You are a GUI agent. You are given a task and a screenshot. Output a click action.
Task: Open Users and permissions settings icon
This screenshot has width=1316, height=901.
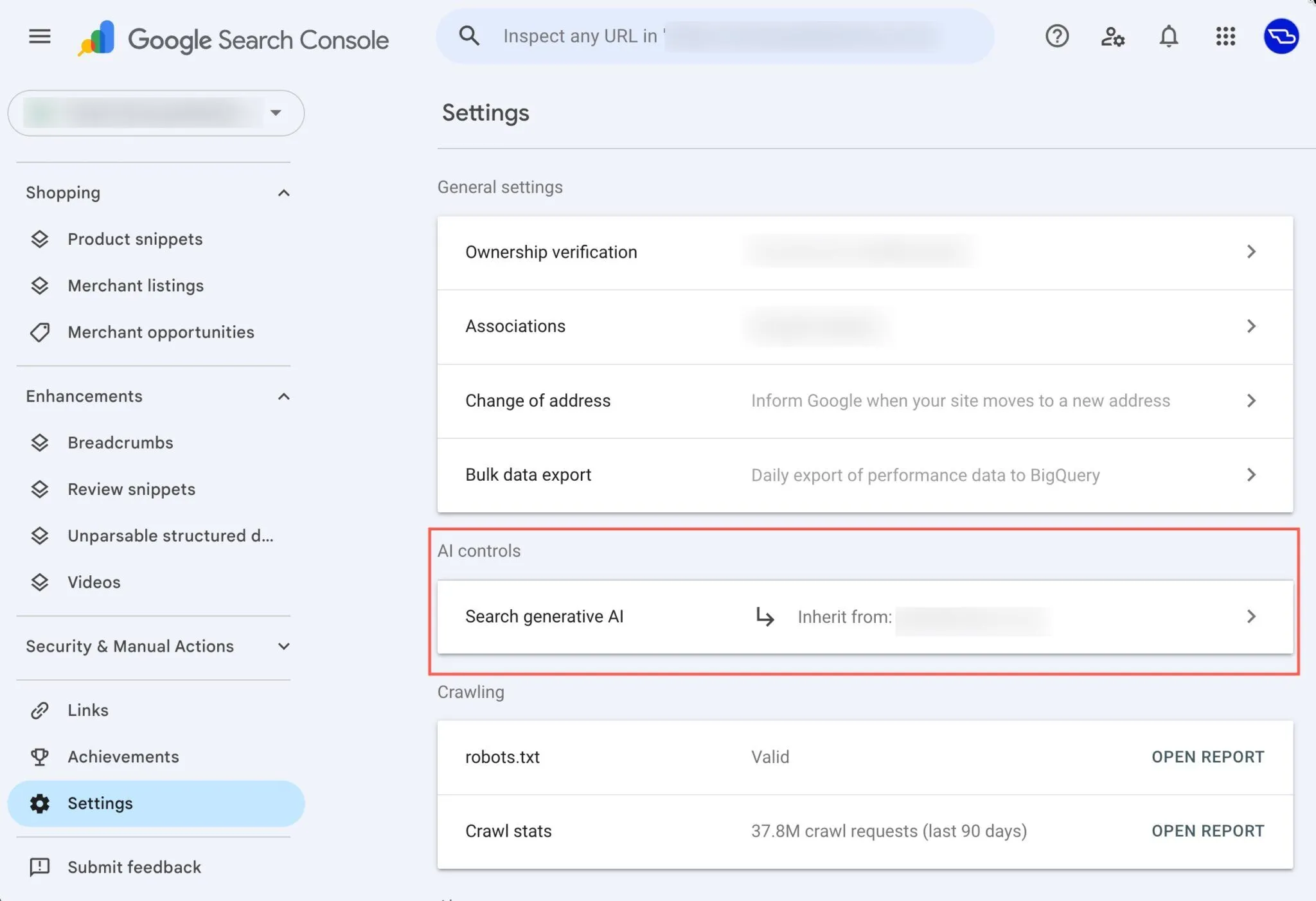click(1112, 36)
